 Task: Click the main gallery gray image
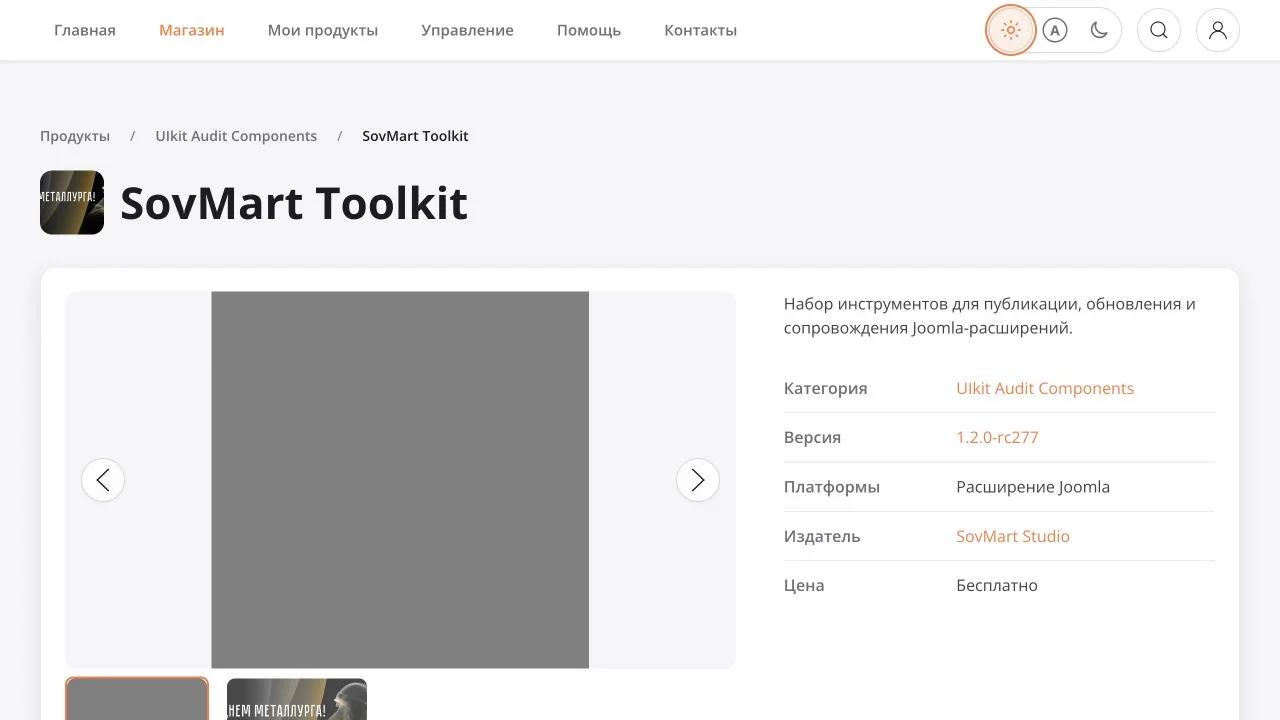click(400, 480)
